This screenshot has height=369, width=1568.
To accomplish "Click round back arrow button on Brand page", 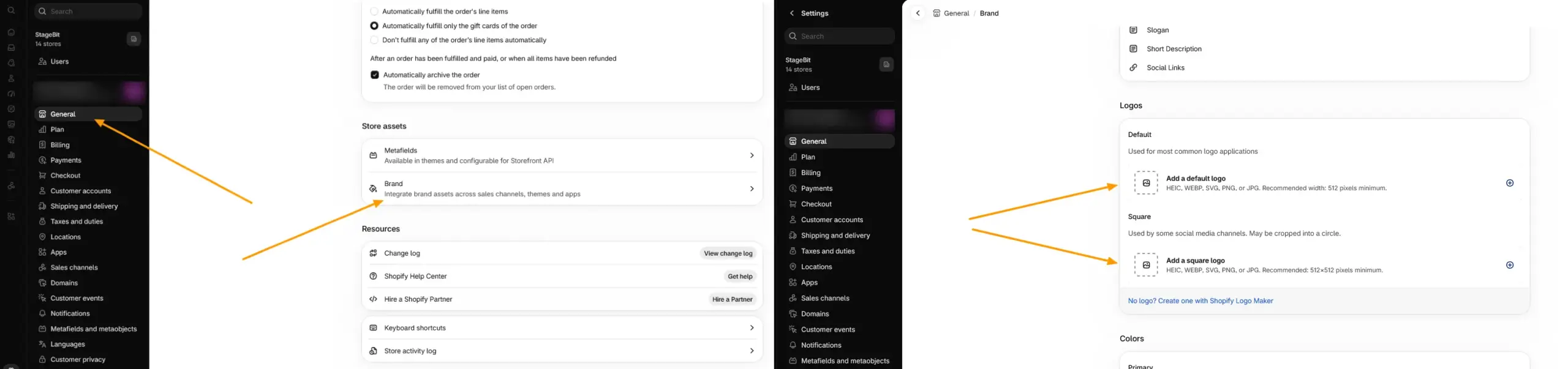I will [918, 13].
